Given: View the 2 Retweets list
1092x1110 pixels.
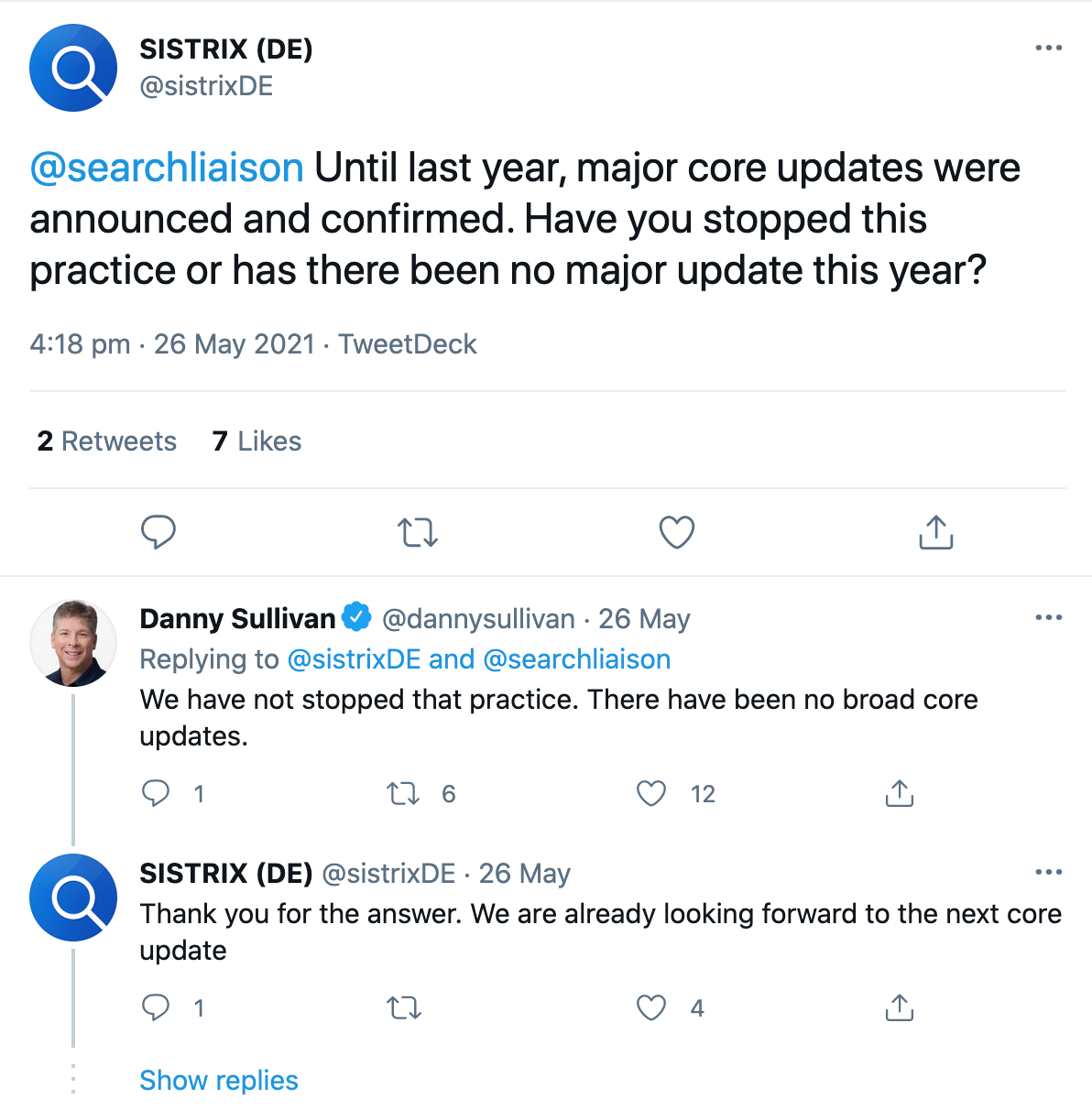Looking at the screenshot, I should point(107,441).
